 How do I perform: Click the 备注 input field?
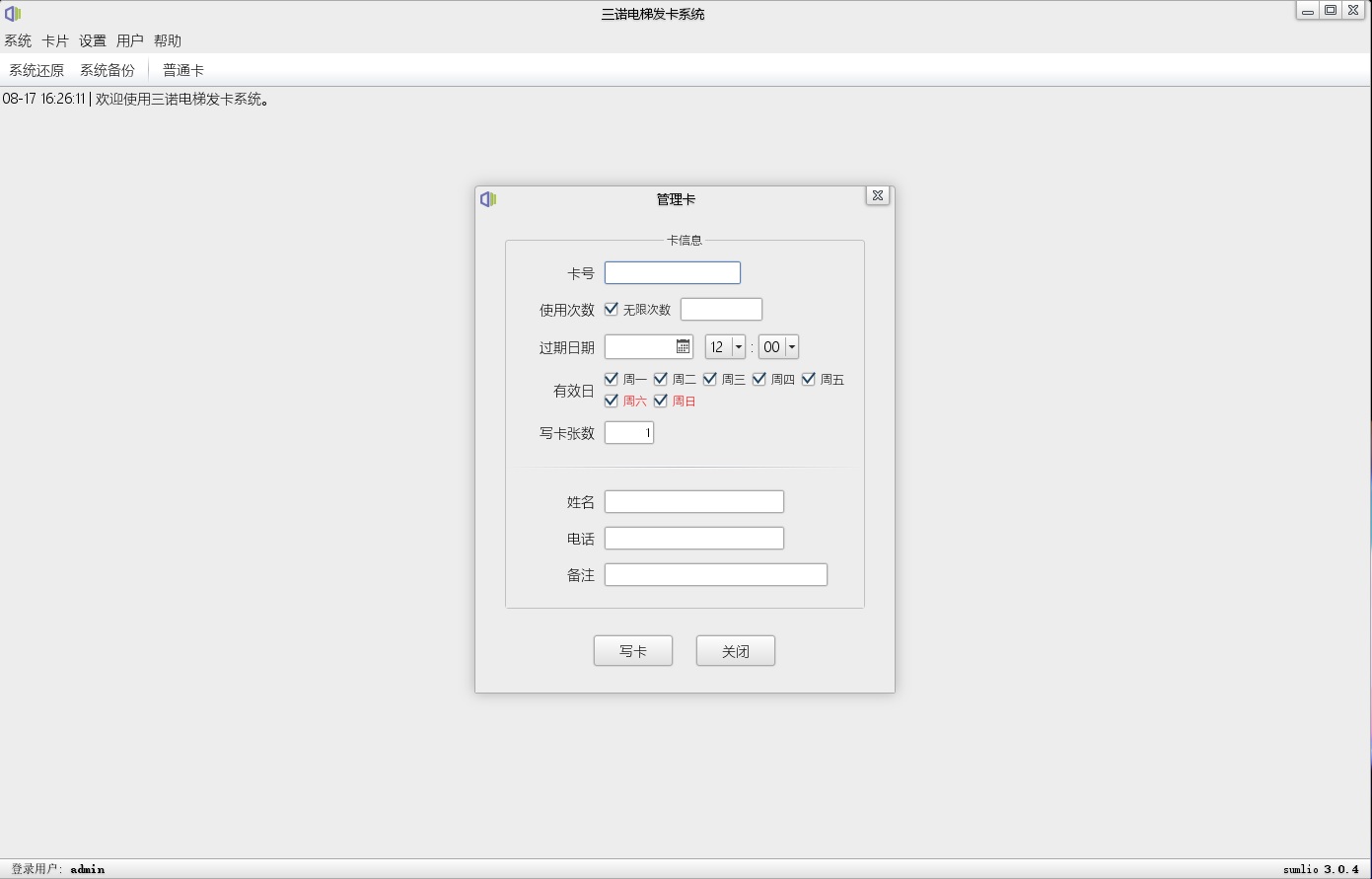coord(716,575)
